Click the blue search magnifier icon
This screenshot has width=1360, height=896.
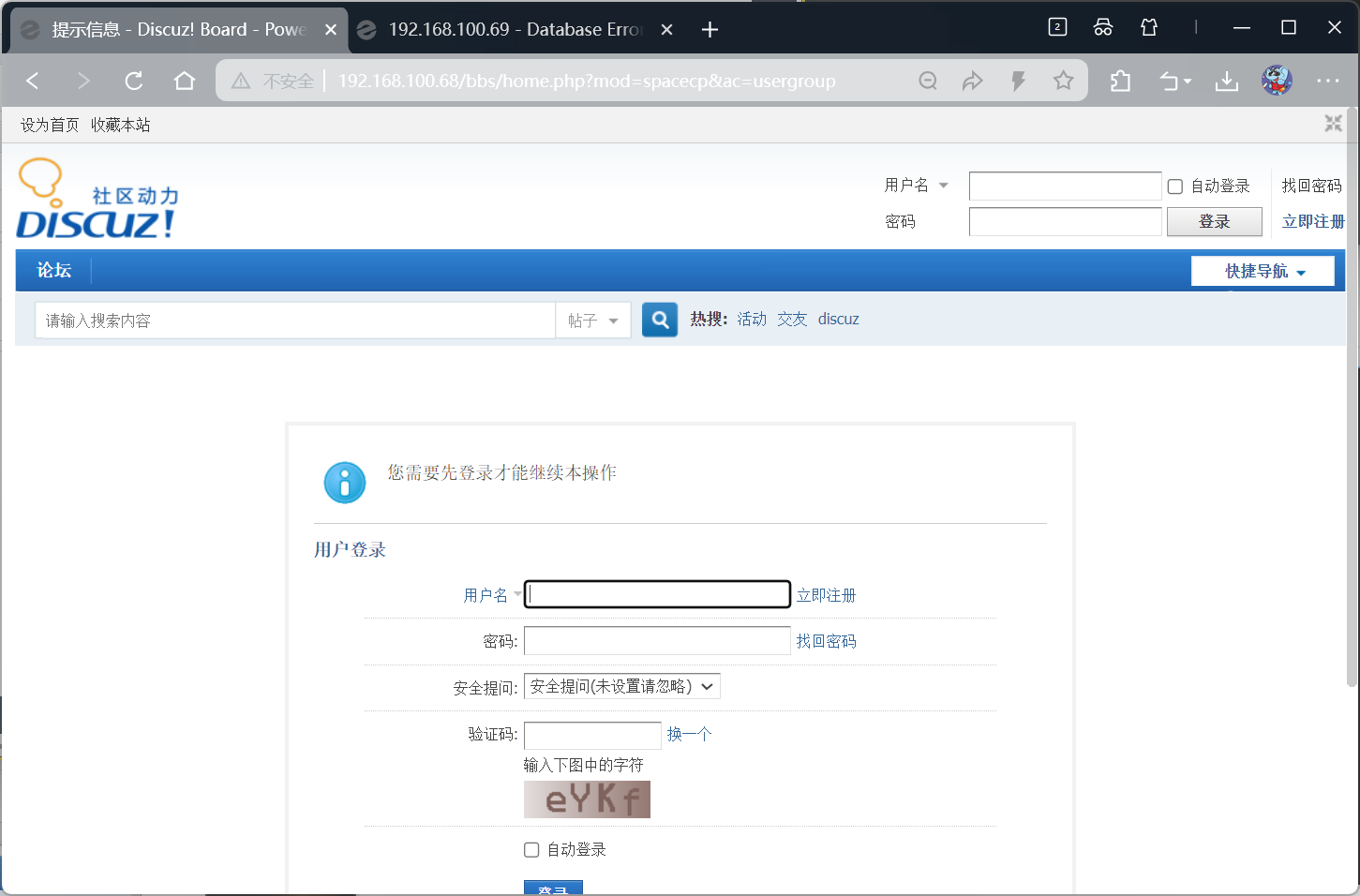coord(659,319)
